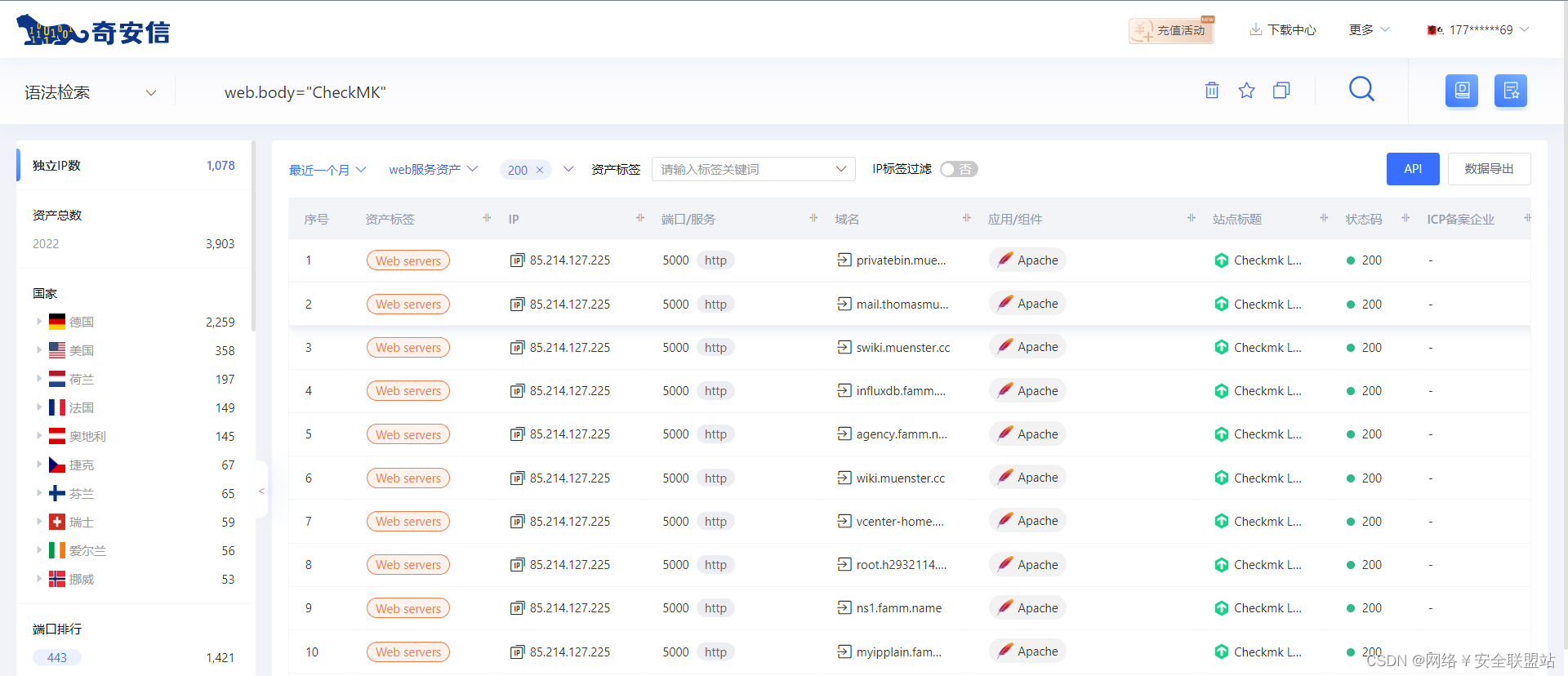1568x676 pixels.
Task: Click the magnifier search icon
Action: point(1361,89)
